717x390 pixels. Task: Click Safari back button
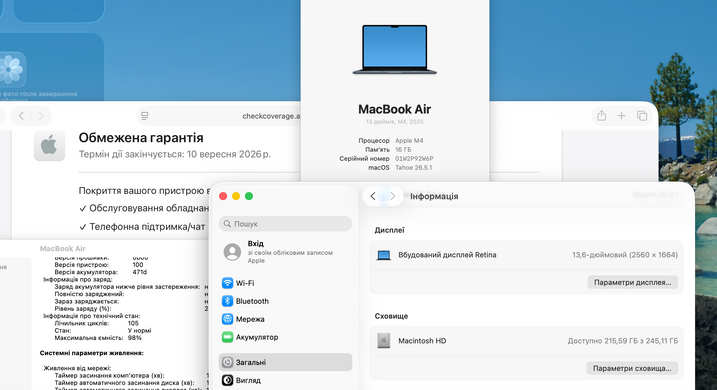coord(21,116)
